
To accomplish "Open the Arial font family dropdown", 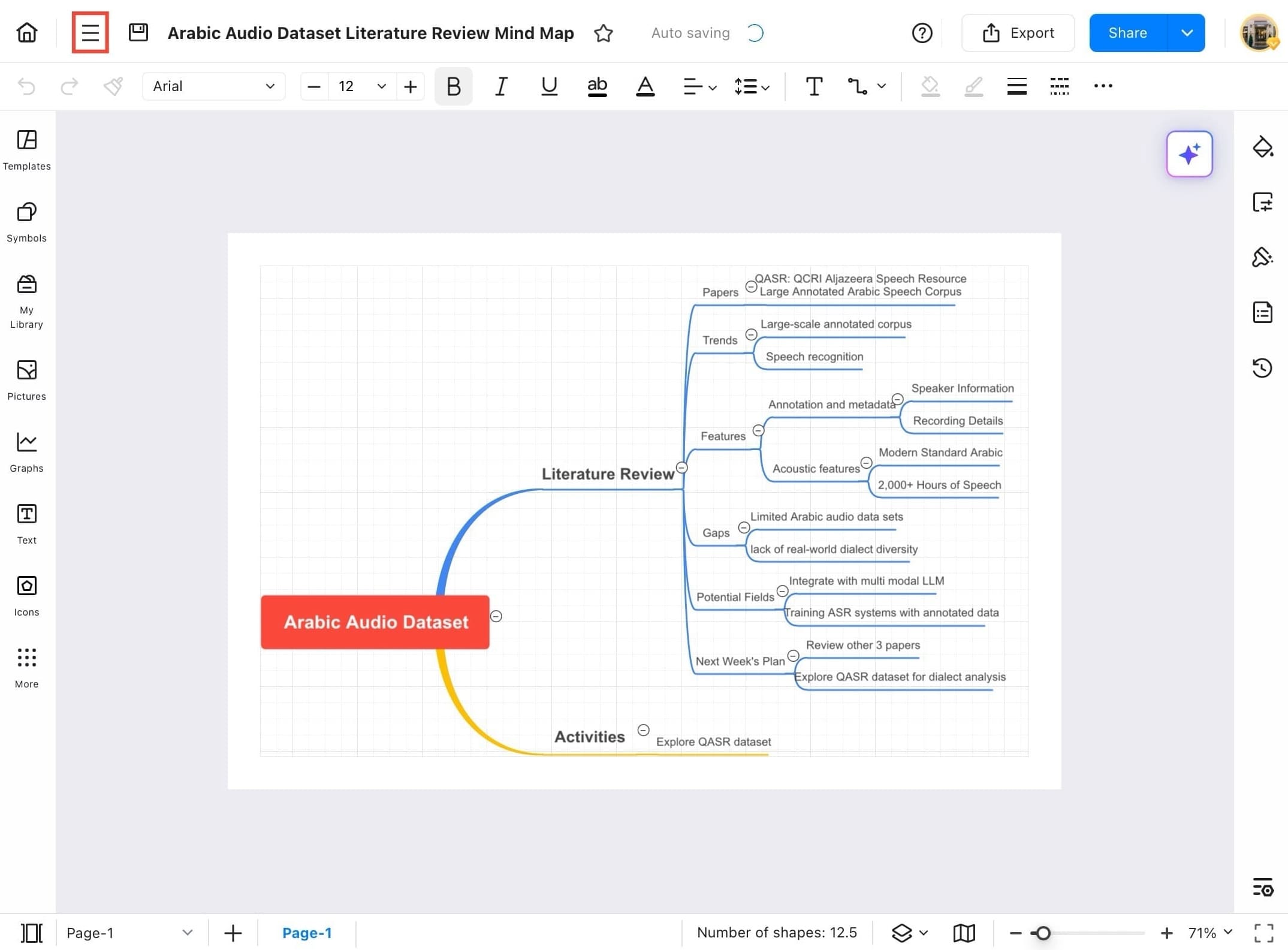I will tap(213, 86).
